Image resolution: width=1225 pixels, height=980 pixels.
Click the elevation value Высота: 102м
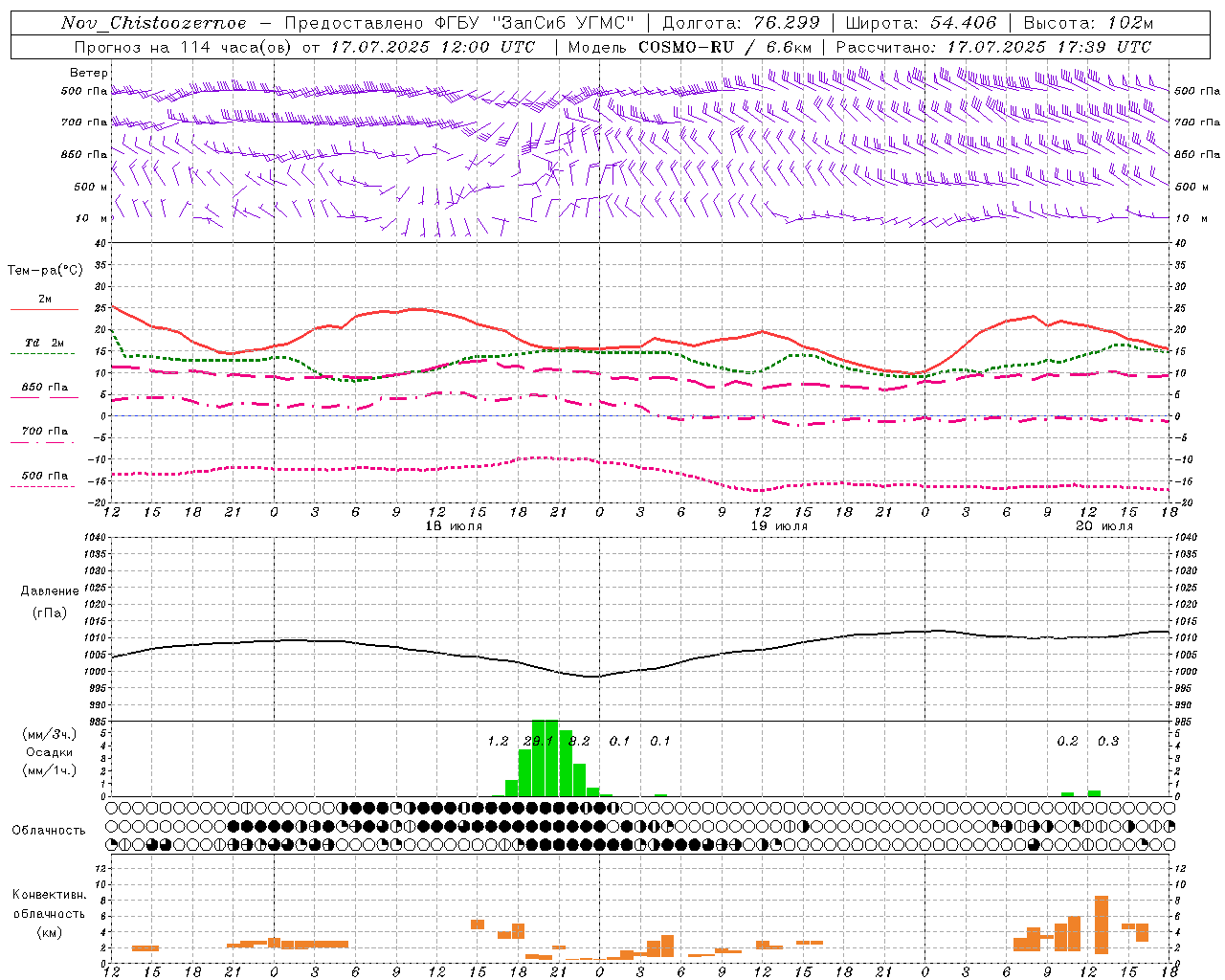(x=1088, y=23)
